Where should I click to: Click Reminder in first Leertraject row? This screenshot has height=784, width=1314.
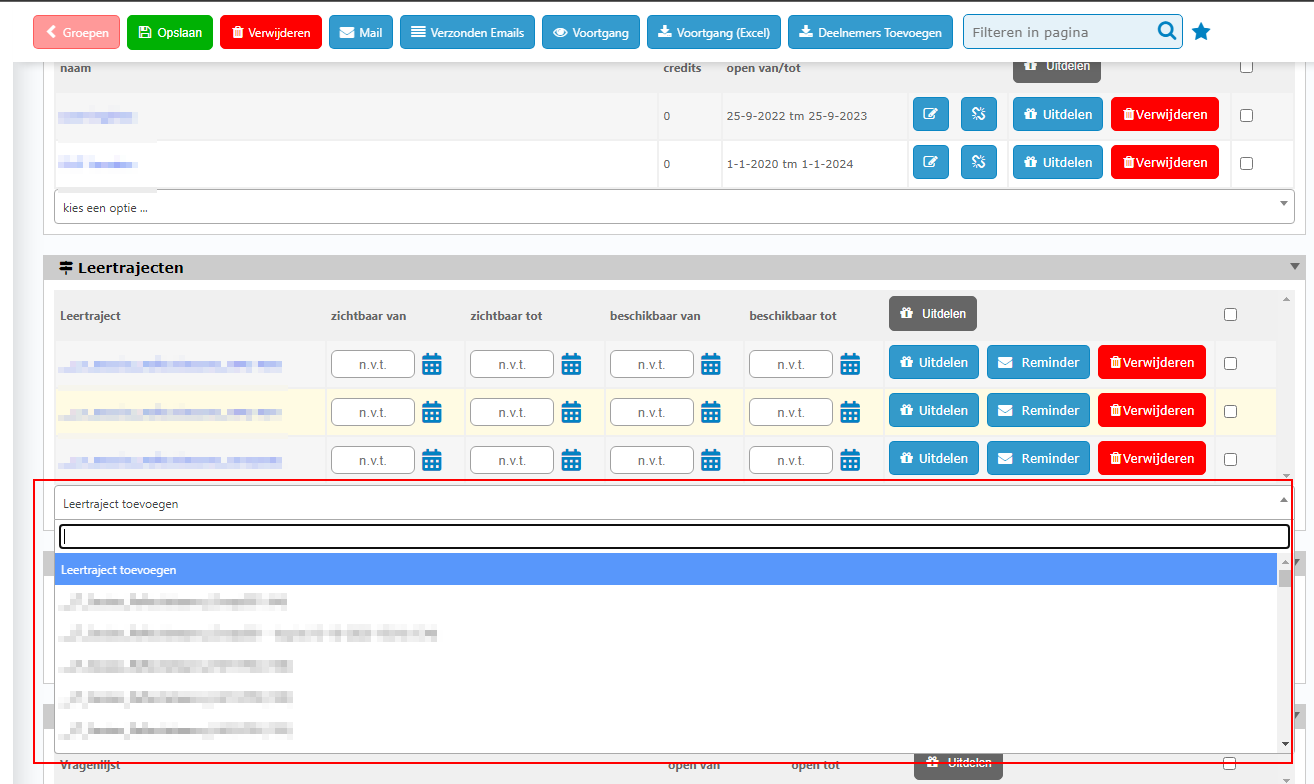1038,363
